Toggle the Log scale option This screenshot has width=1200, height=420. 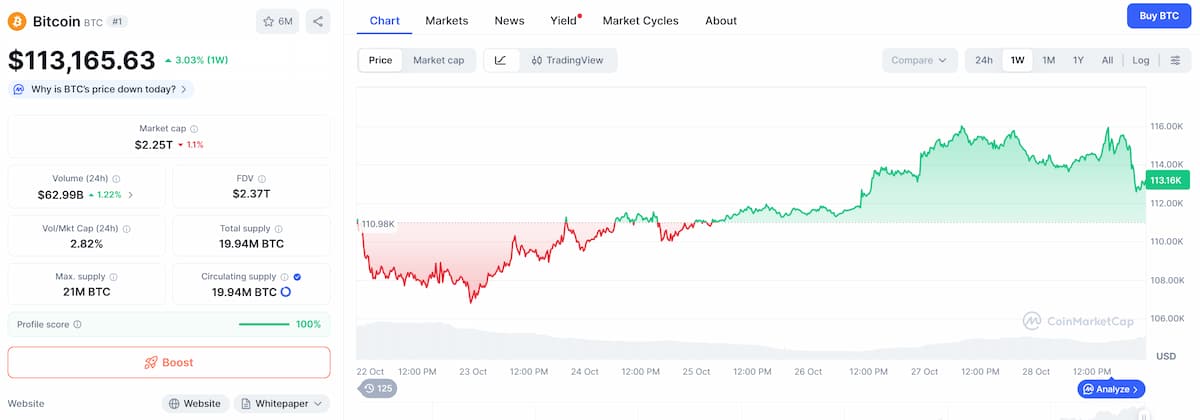(x=1141, y=60)
